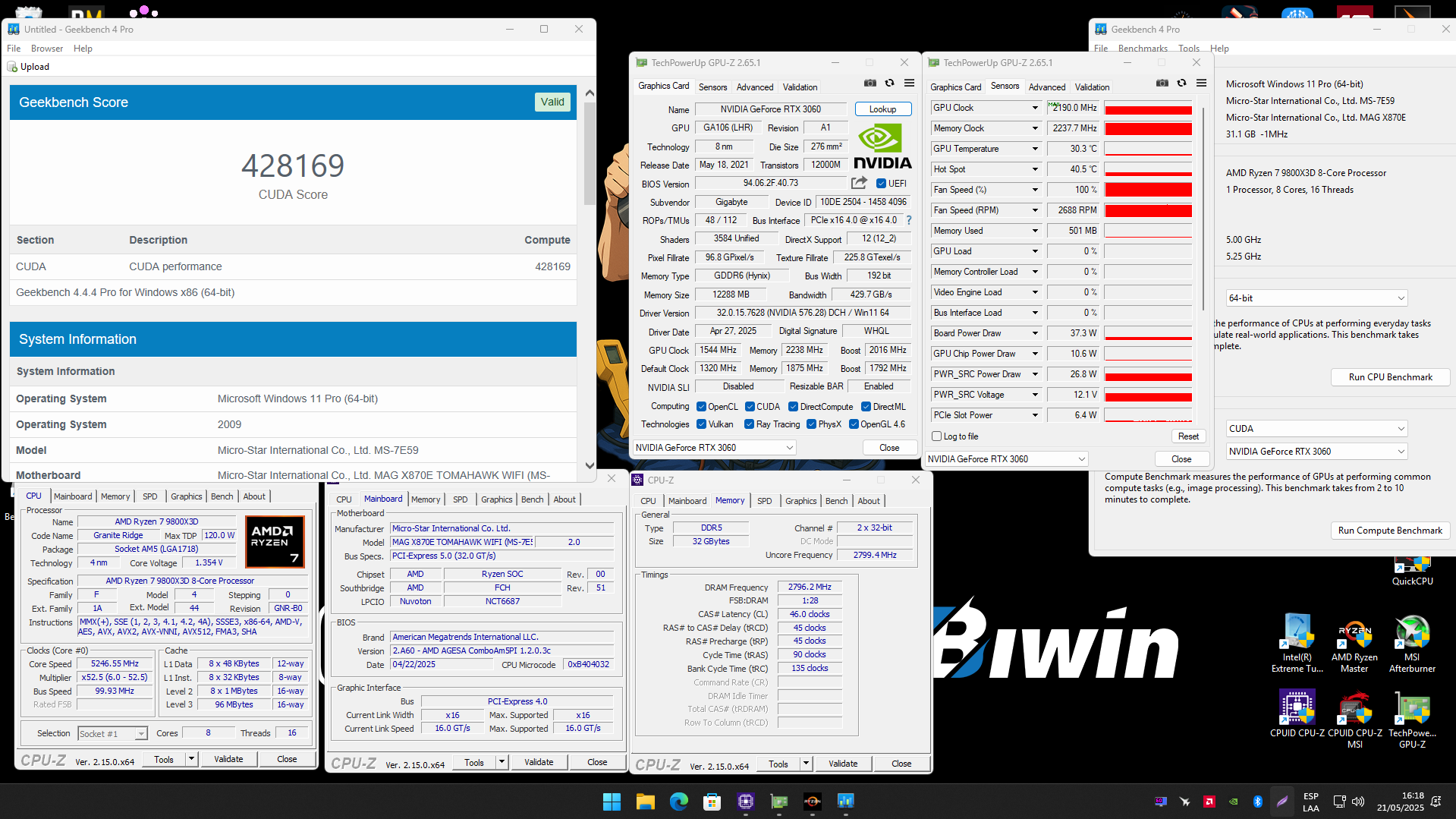
Task: Expand the Memory Clock sensor dropdown
Action: (x=1035, y=128)
